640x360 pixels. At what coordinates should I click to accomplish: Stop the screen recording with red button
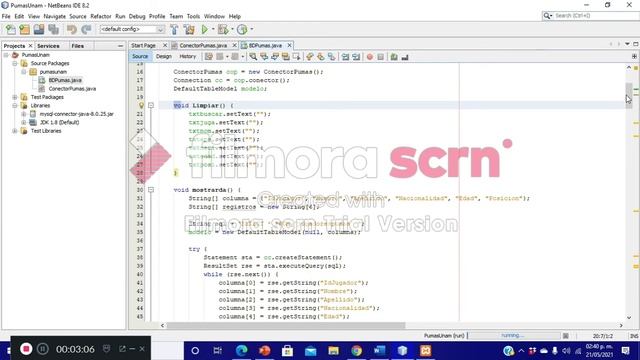click(x=26, y=349)
